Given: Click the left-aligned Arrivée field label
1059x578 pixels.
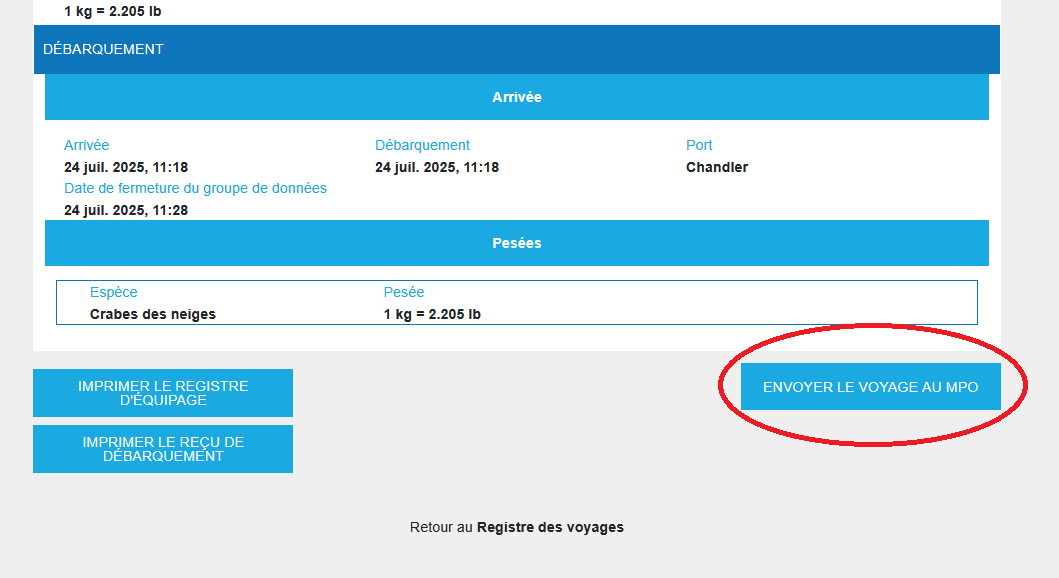Looking at the screenshot, I should (87, 145).
